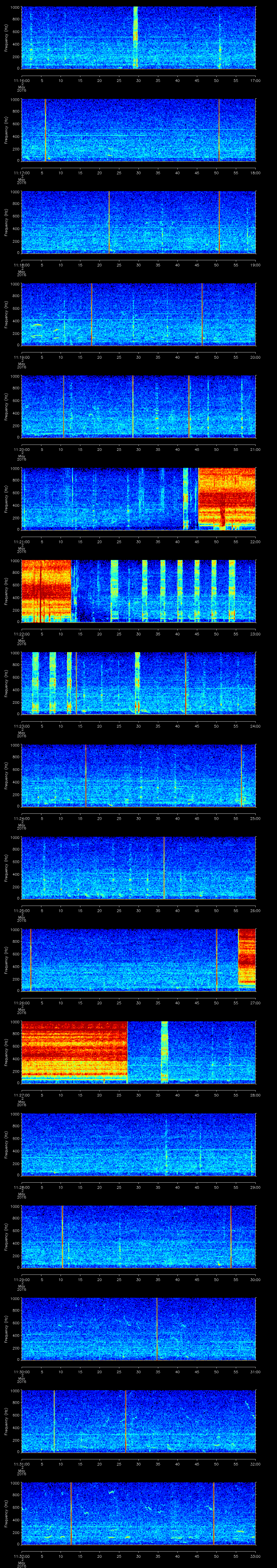Select the spectrogram panel starting at 11:30:00
Screen dimensions: 277x1568
[x=139, y=1329]
